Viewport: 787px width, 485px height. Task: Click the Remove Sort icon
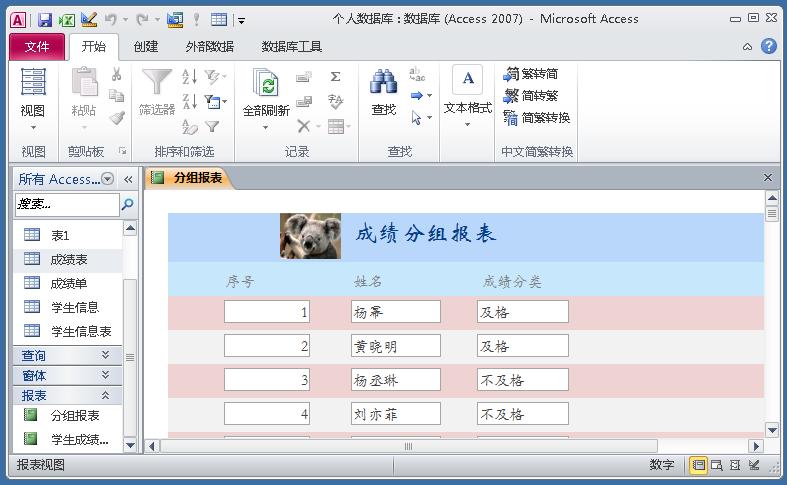coord(190,126)
